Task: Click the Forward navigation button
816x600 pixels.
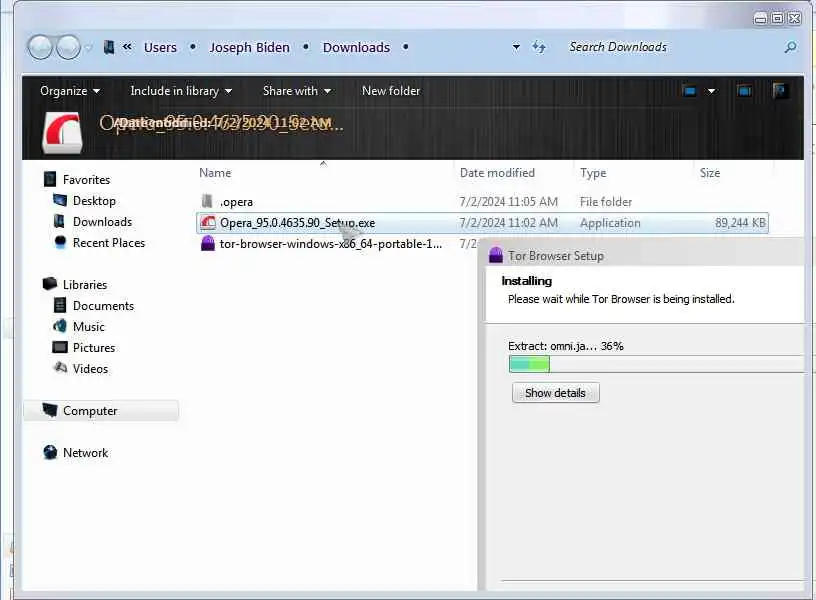Action: [68, 47]
